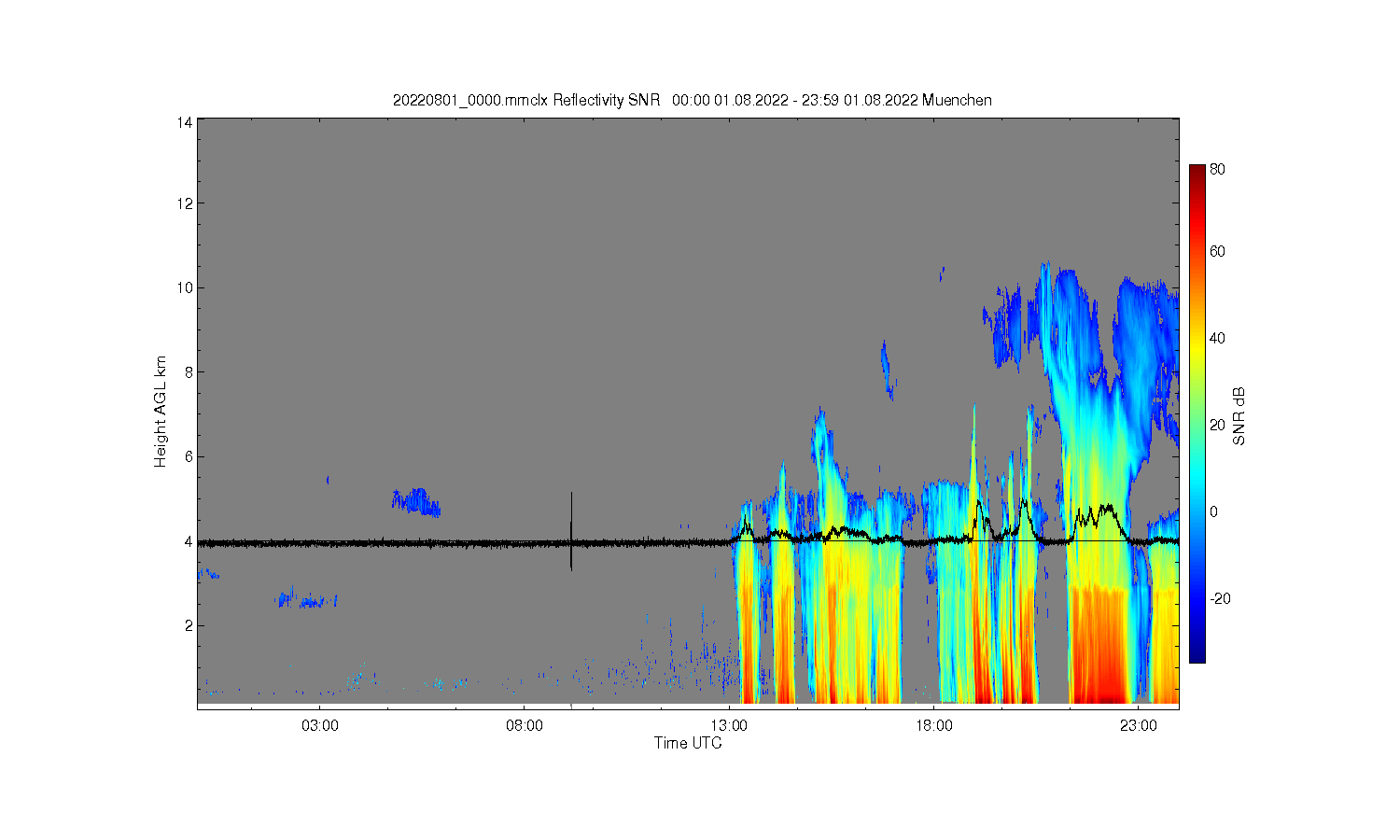This screenshot has height=840, width=1400.
Task: Click the 13:00 time tick label
Action: click(729, 725)
